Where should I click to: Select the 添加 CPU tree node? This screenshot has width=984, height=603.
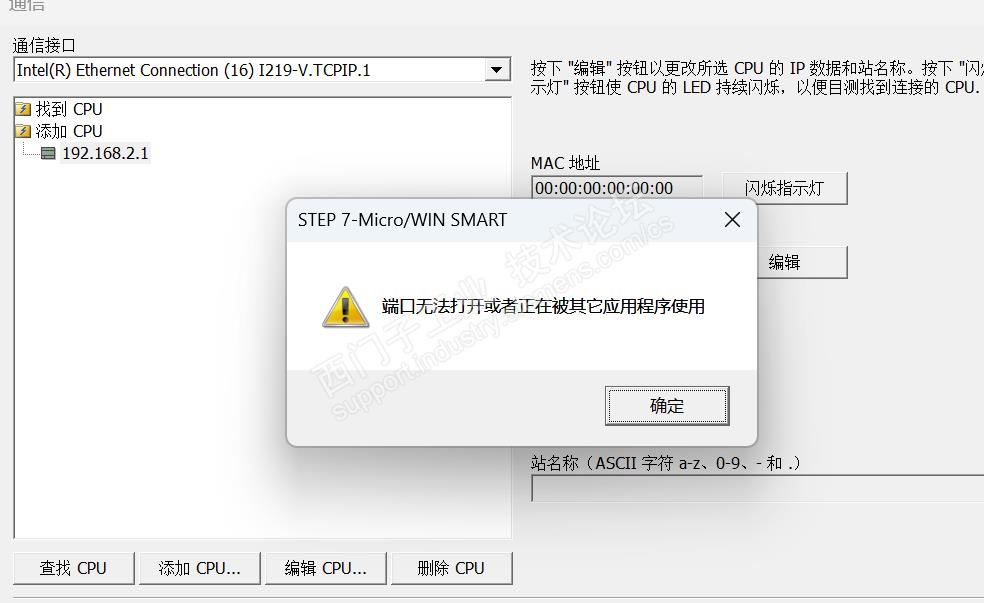pyautogui.click(x=69, y=131)
